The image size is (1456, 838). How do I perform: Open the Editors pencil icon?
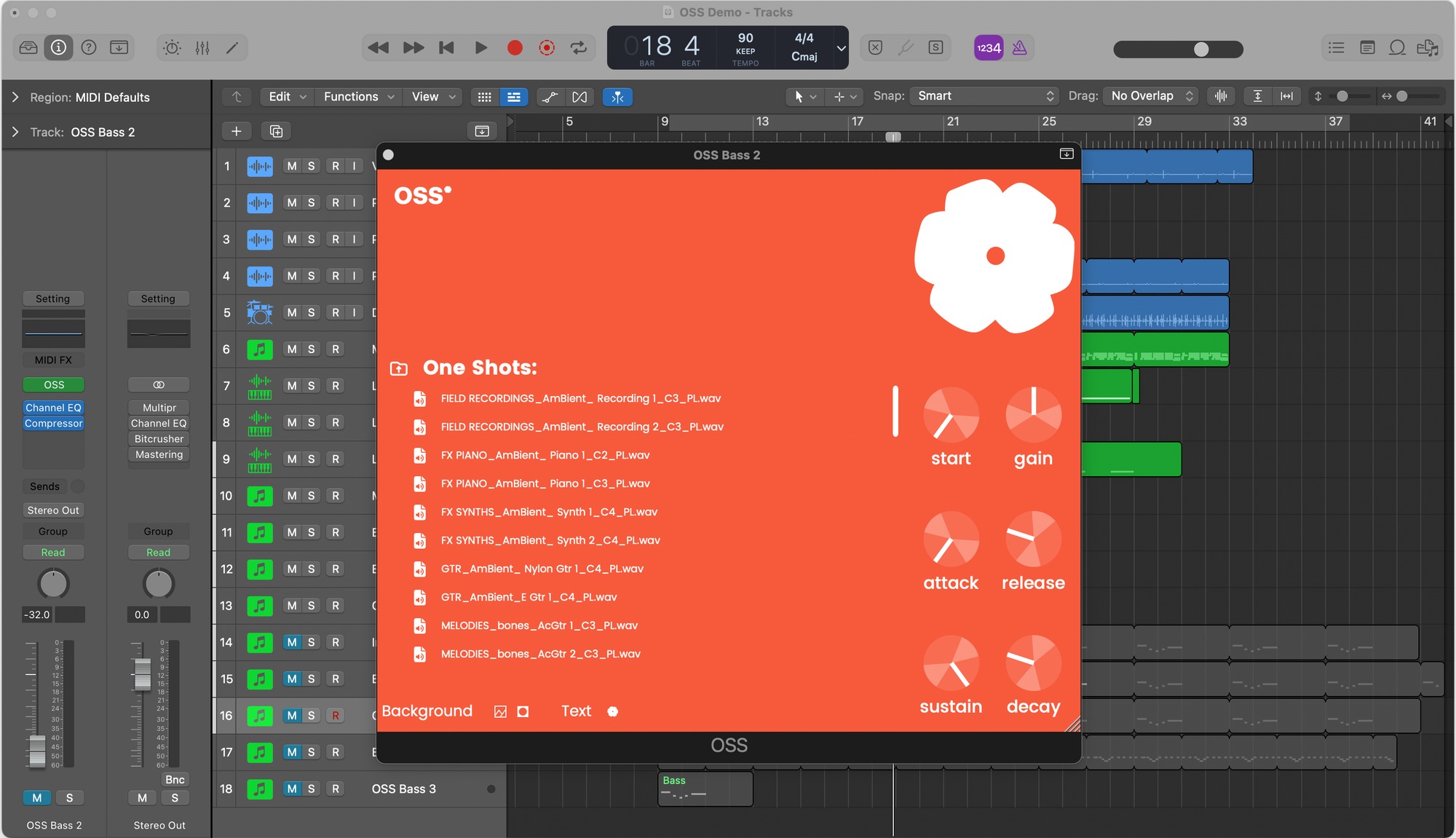pos(232,48)
